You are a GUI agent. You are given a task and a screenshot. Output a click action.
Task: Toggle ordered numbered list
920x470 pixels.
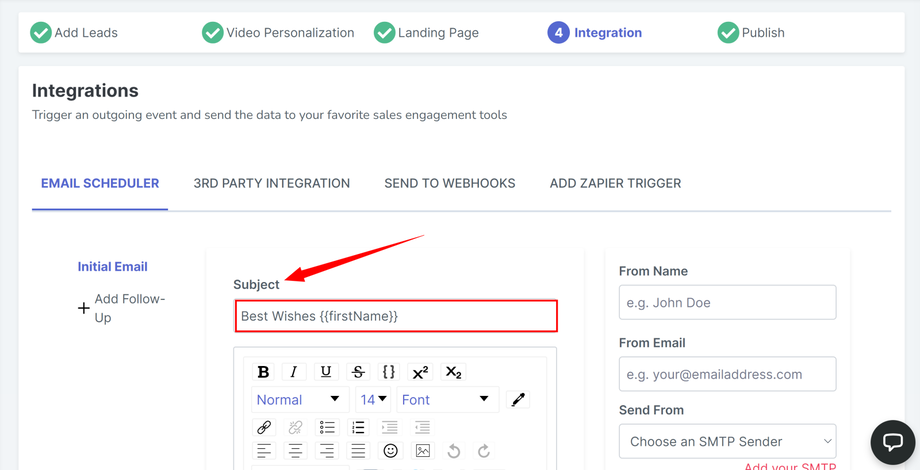[358, 427]
